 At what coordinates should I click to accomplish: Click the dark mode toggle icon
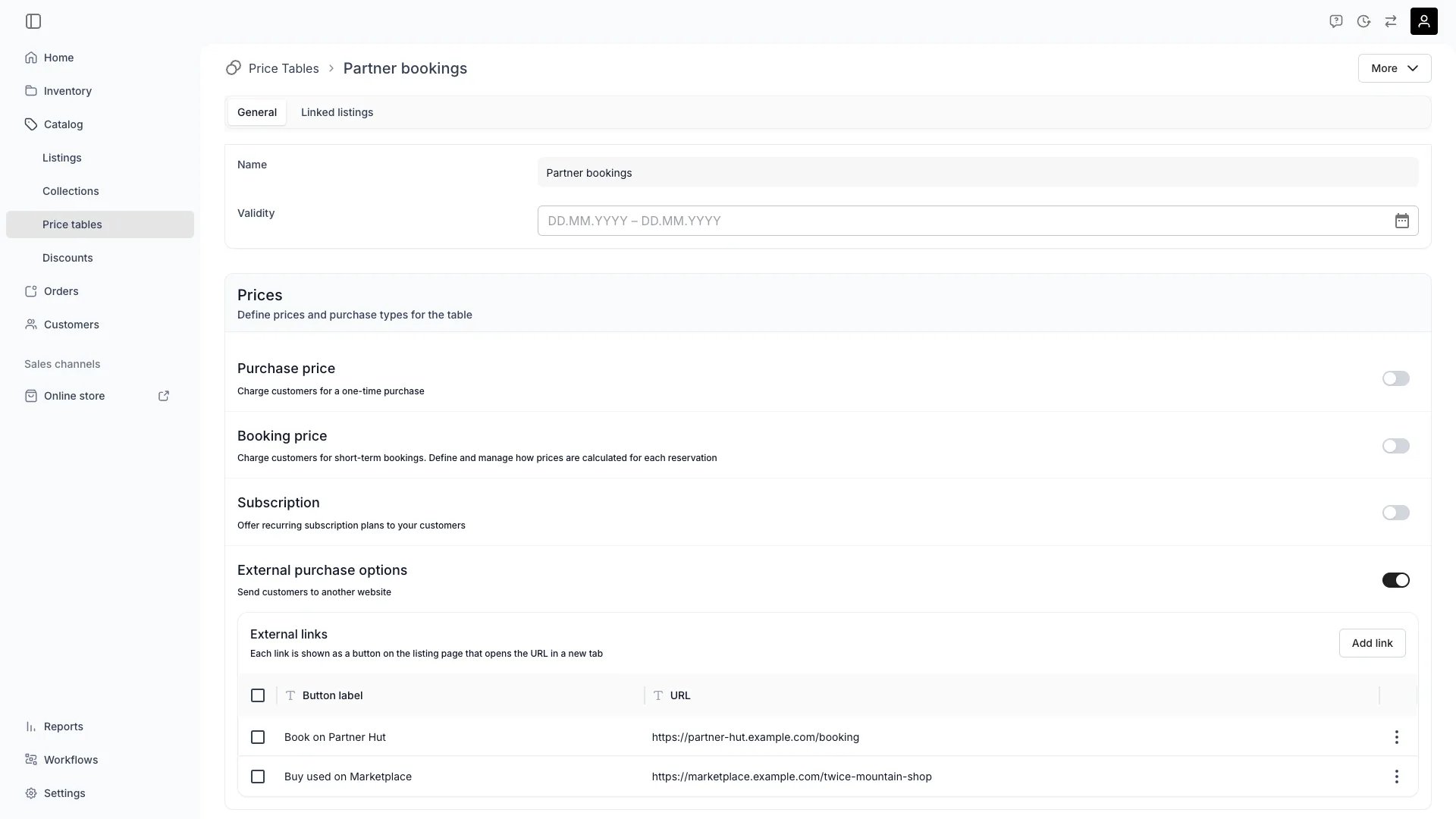[x=1363, y=21]
